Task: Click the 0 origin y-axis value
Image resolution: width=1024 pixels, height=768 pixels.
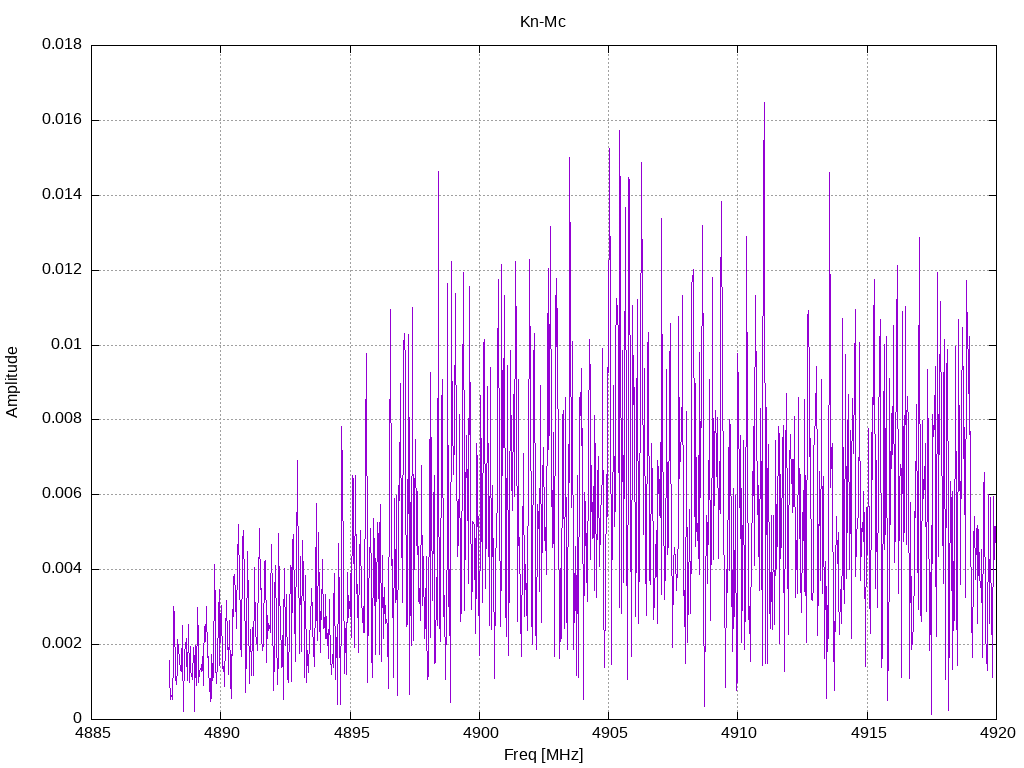Action: pos(78,718)
